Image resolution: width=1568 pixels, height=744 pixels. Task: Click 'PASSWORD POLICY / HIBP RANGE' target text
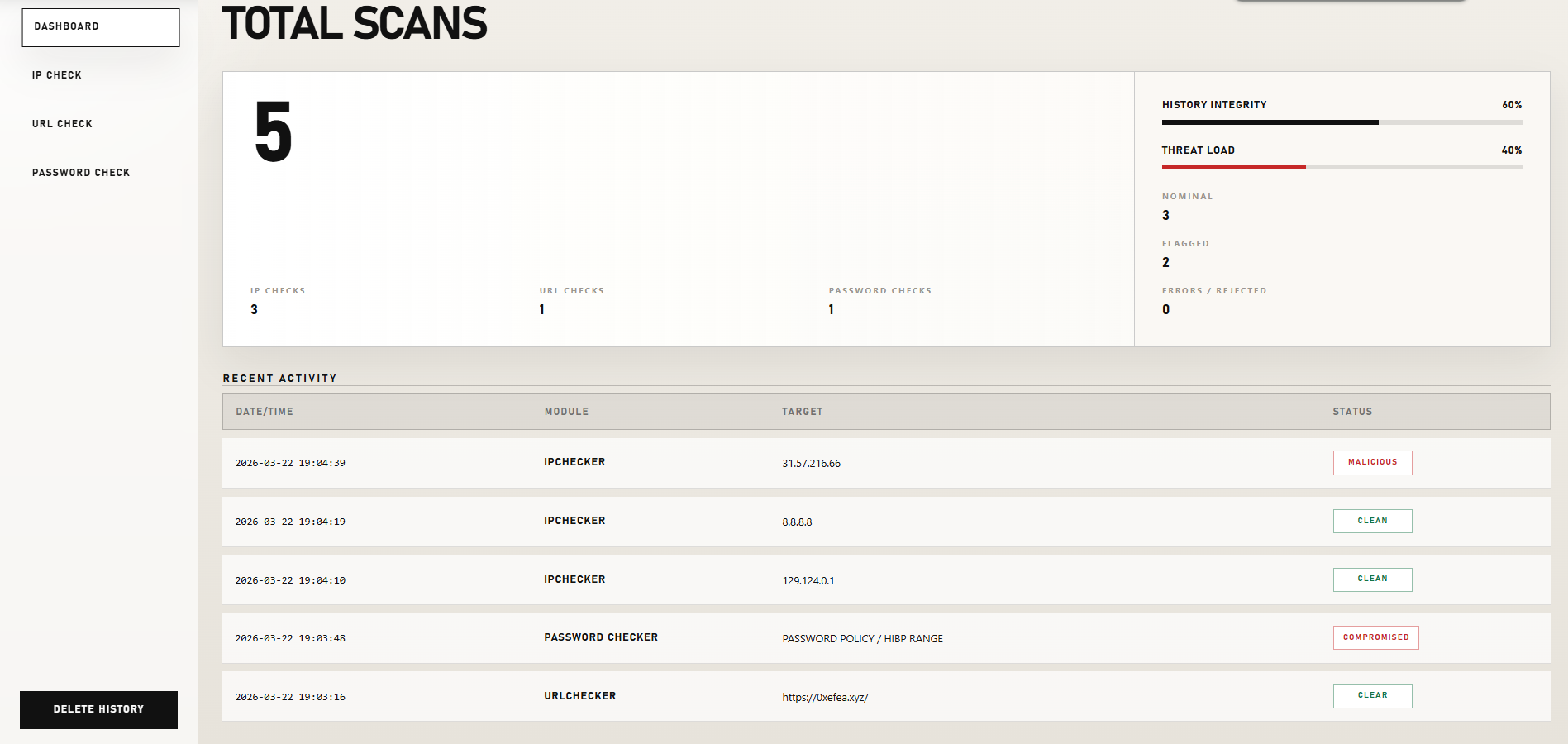pos(862,639)
